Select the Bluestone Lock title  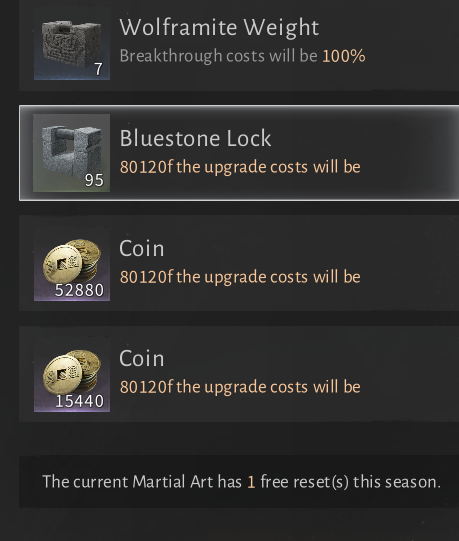[195, 138]
